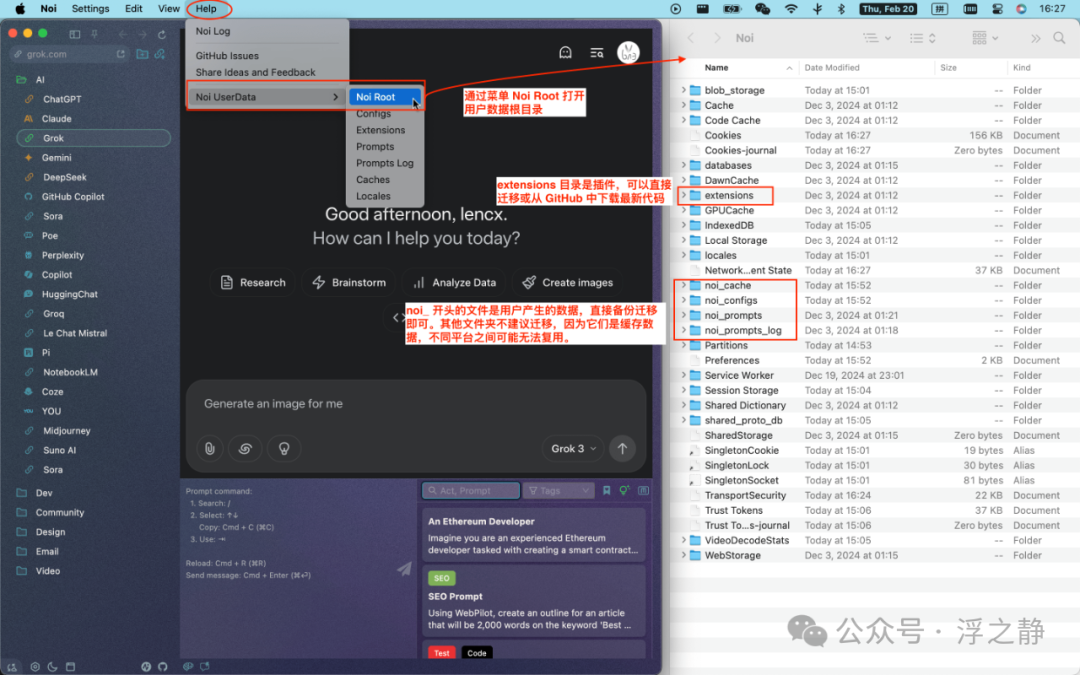Open Grok's private chat ghost icon

click(x=565, y=52)
